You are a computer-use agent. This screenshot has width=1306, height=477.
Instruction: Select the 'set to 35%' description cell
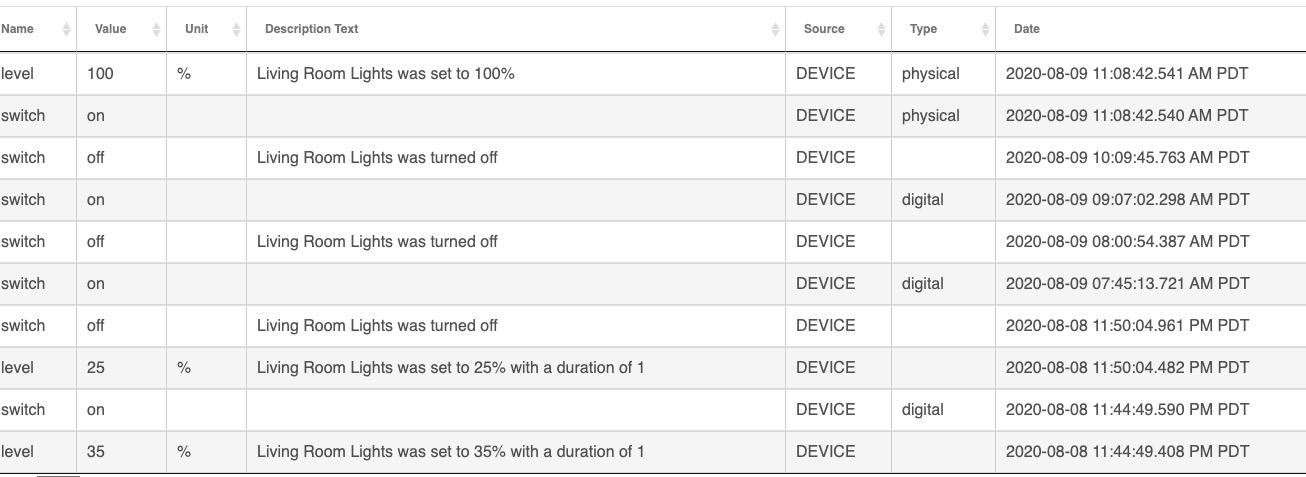tap(516, 452)
